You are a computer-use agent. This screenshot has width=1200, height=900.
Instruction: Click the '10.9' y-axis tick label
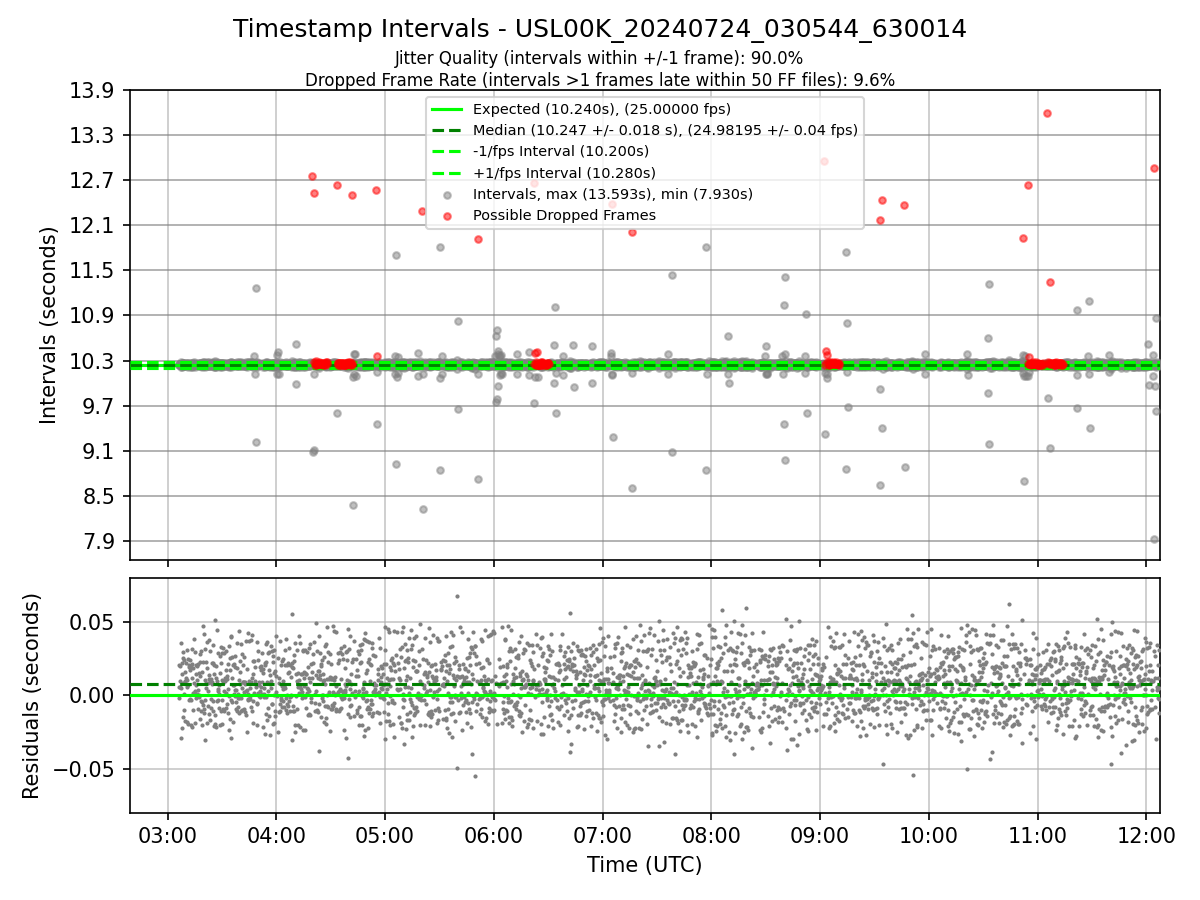click(95, 315)
